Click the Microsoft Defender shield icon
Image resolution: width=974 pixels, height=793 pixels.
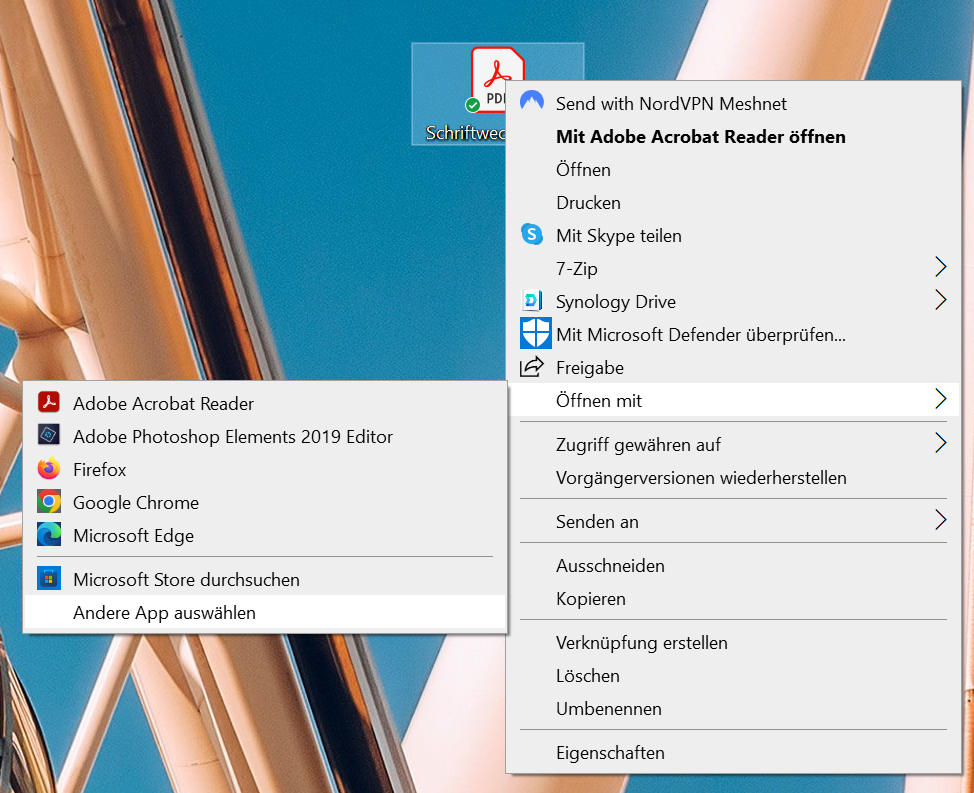tap(535, 334)
